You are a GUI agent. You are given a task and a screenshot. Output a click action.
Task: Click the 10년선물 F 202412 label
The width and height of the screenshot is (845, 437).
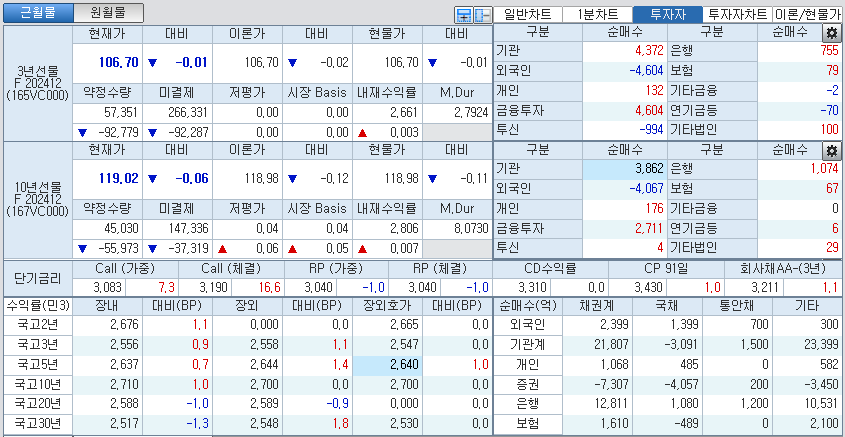click(38, 199)
